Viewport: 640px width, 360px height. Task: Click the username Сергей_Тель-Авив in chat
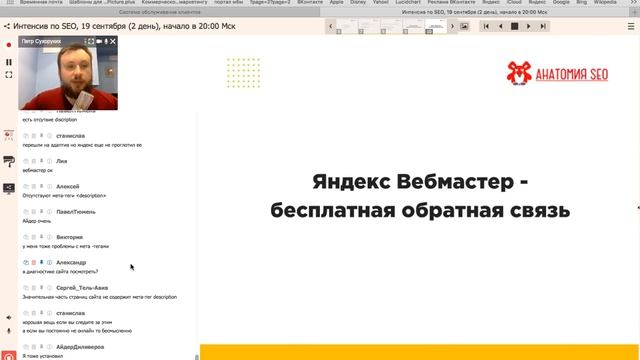[82, 288]
